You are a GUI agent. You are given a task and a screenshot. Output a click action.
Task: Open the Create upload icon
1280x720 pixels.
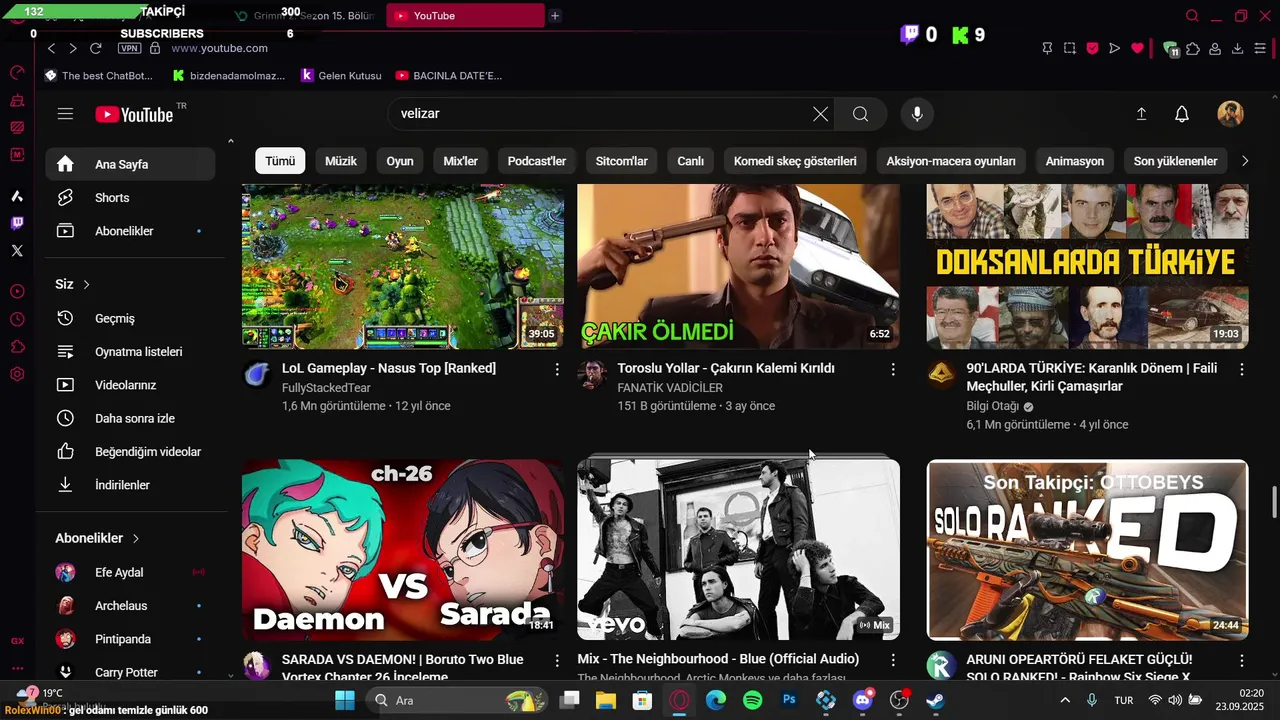coord(1141,114)
